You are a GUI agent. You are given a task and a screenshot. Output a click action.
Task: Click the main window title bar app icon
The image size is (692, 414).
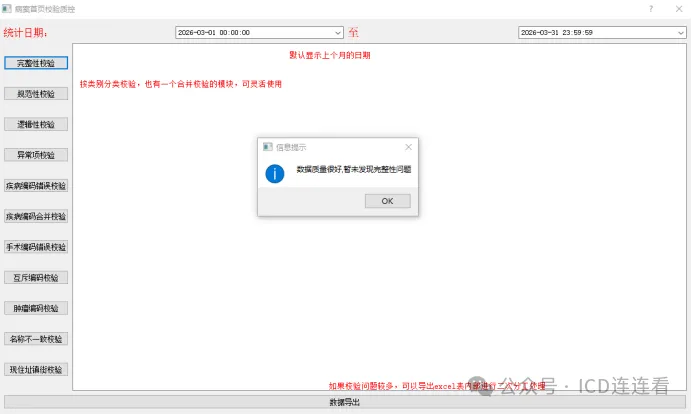pos(7,8)
